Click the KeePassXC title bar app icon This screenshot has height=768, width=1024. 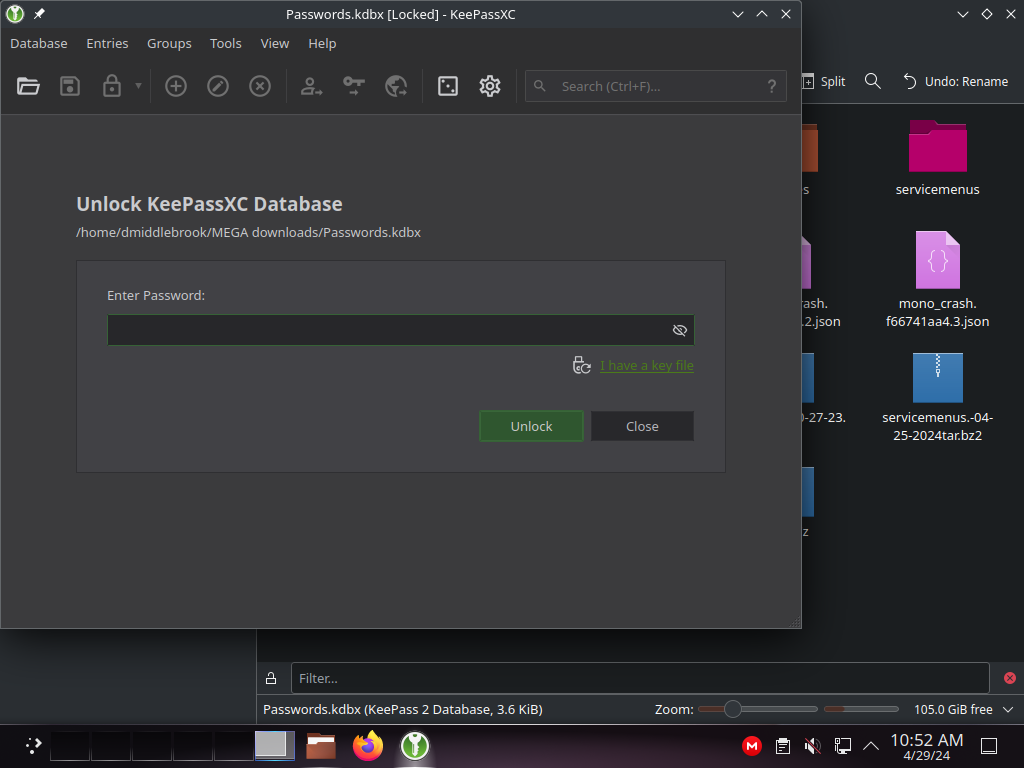point(15,14)
